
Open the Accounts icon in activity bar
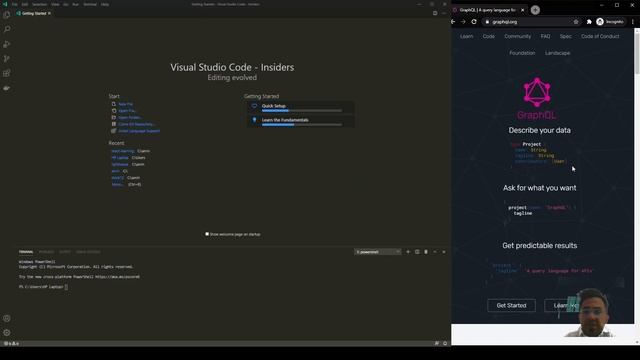tap(7, 318)
